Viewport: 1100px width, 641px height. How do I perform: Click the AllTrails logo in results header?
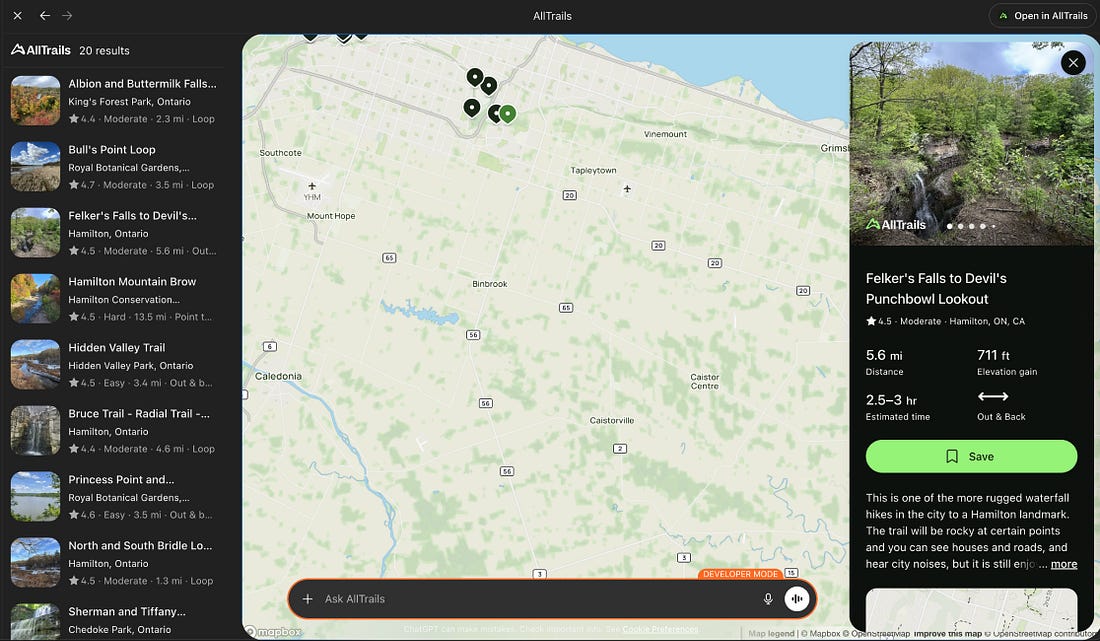tap(41, 50)
